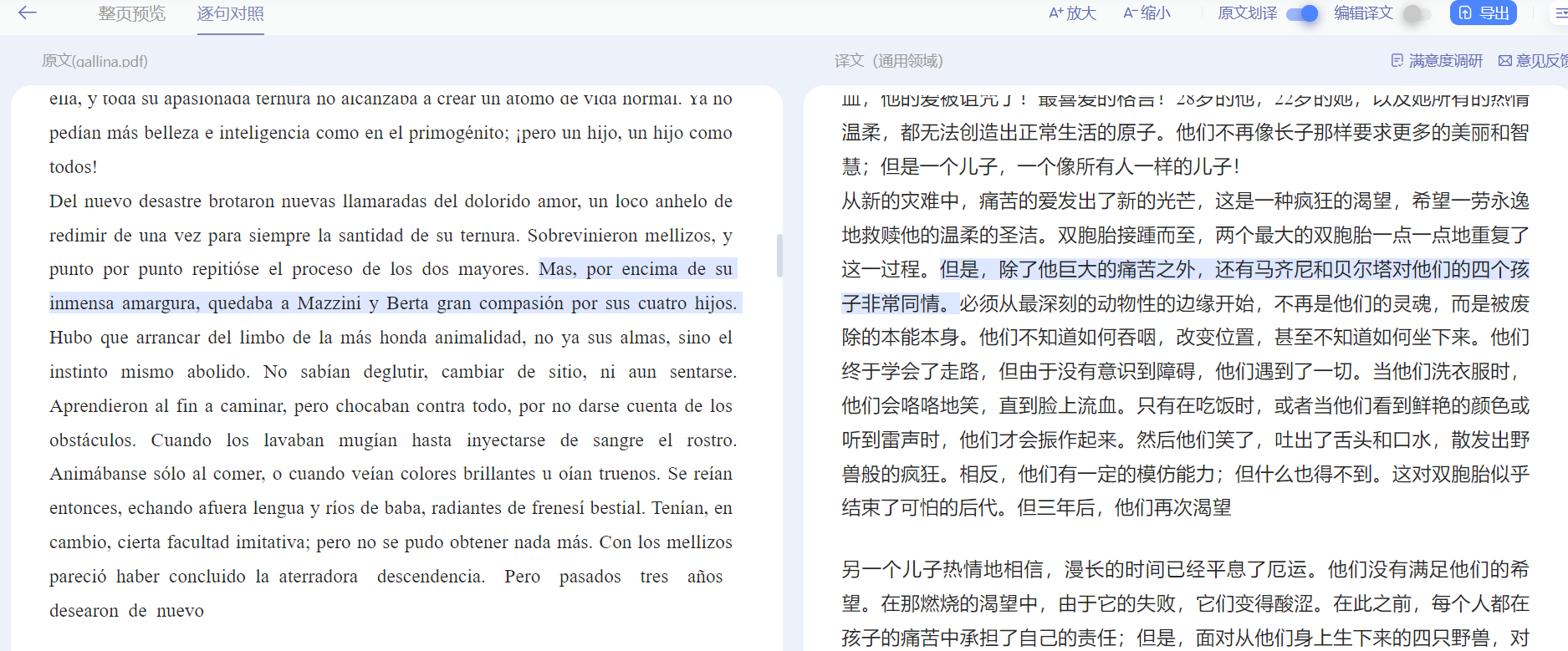
Task: Click highlighted translation starting '但是，除了他巨大的痛苦'
Action: click(x=1186, y=286)
